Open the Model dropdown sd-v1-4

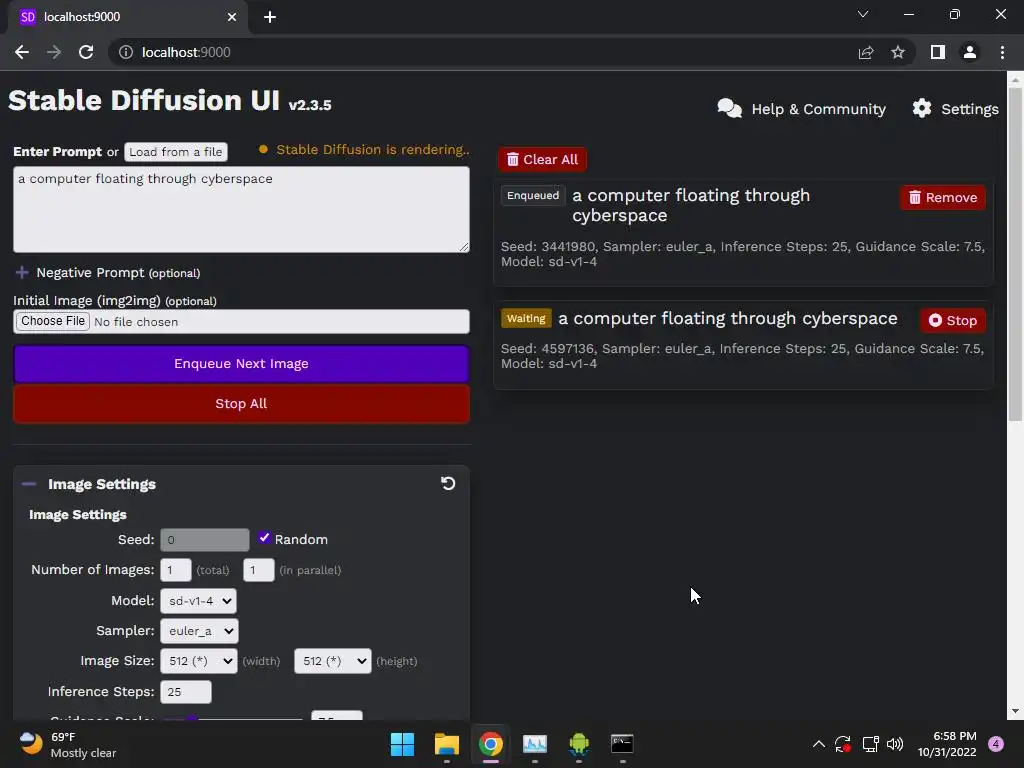199,601
